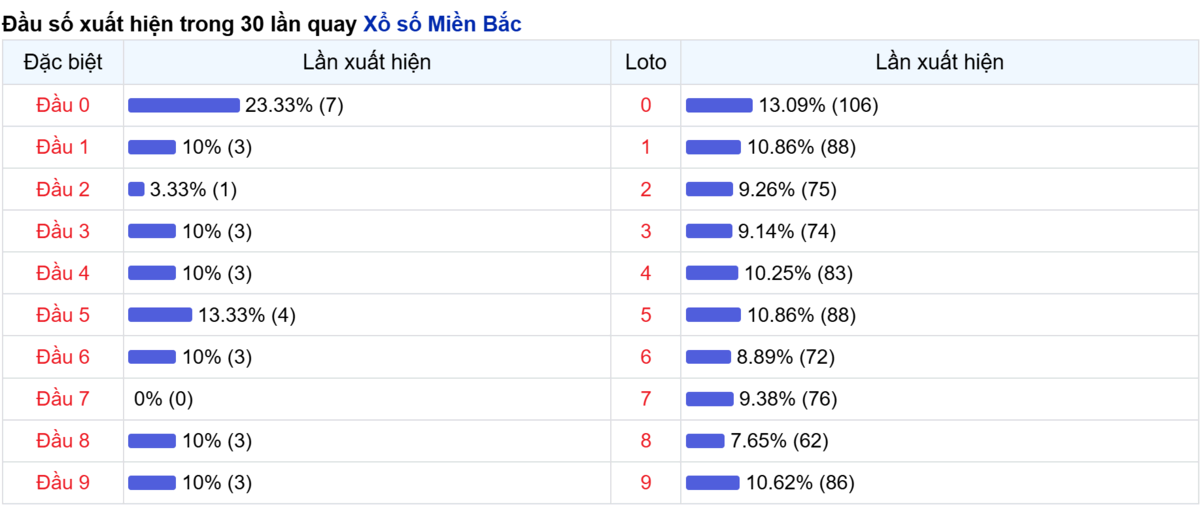Click the Loto column header

coord(646,62)
